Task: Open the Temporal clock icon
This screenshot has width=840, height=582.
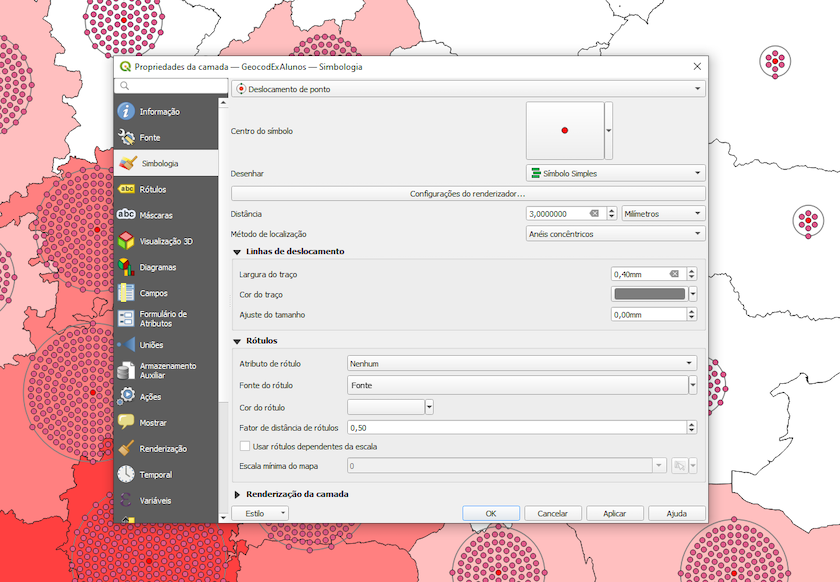Action: pyautogui.click(x=126, y=475)
